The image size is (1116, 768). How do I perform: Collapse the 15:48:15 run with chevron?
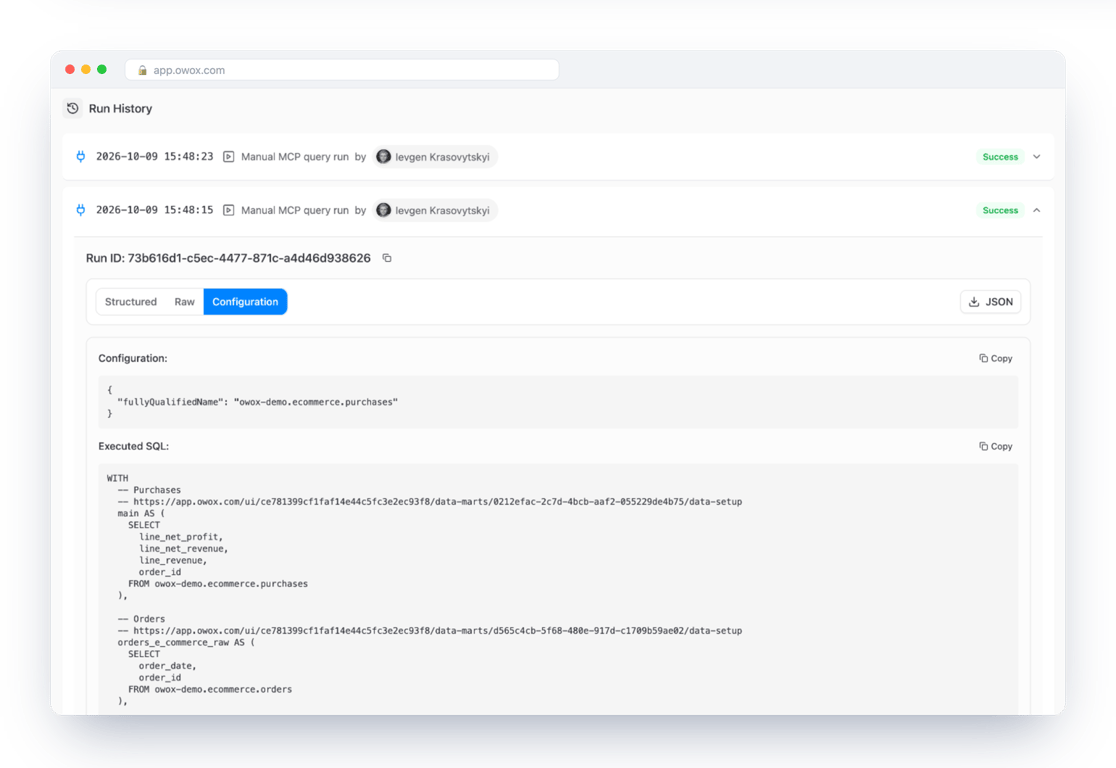(x=1036, y=210)
